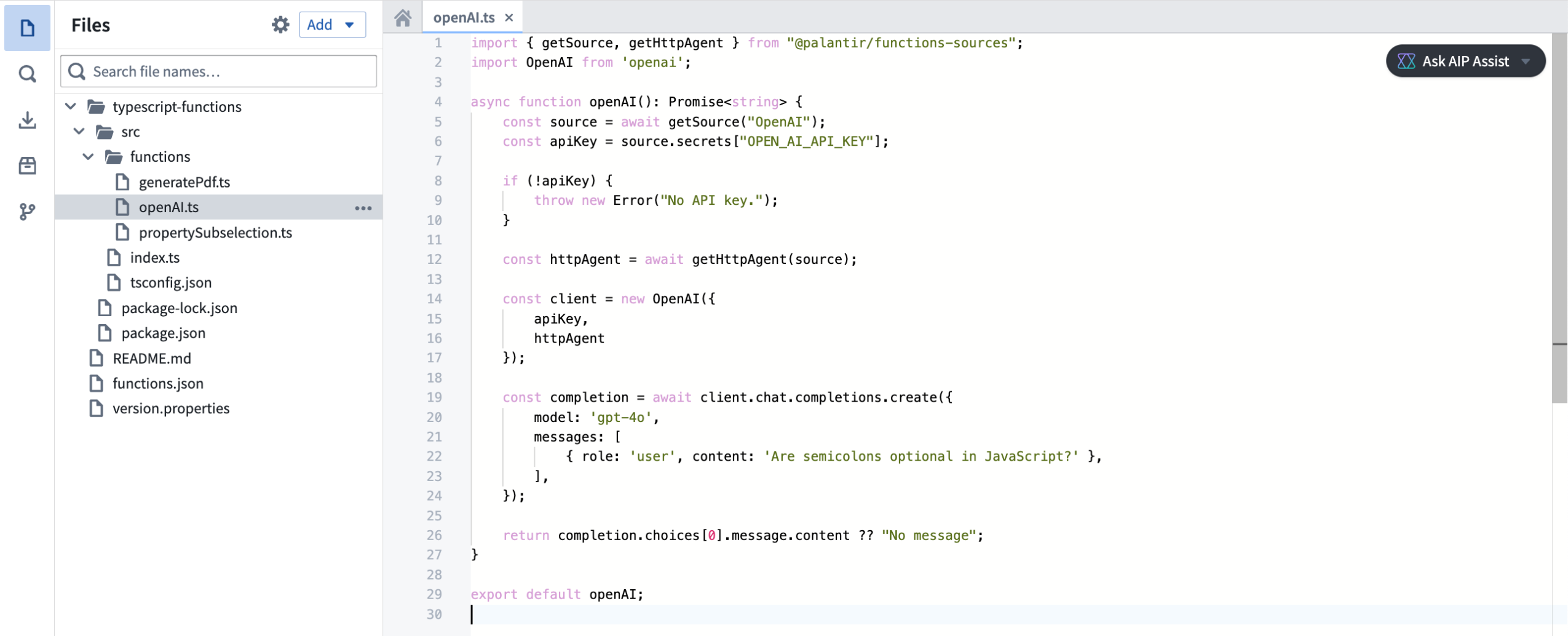Select the generatePdf.ts file
The image size is (1568, 636).
[x=184, y=181]
